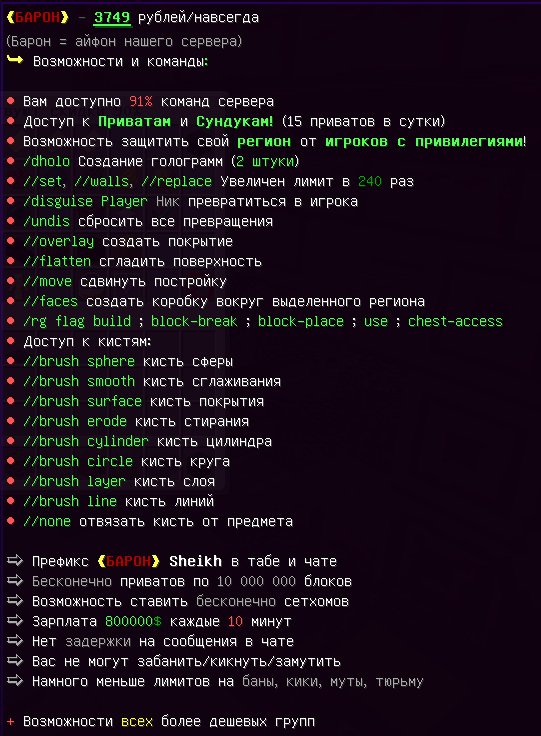
Task: Click the red БАРОН title badge
Action: pyautogui.click(x=38, y=17)
